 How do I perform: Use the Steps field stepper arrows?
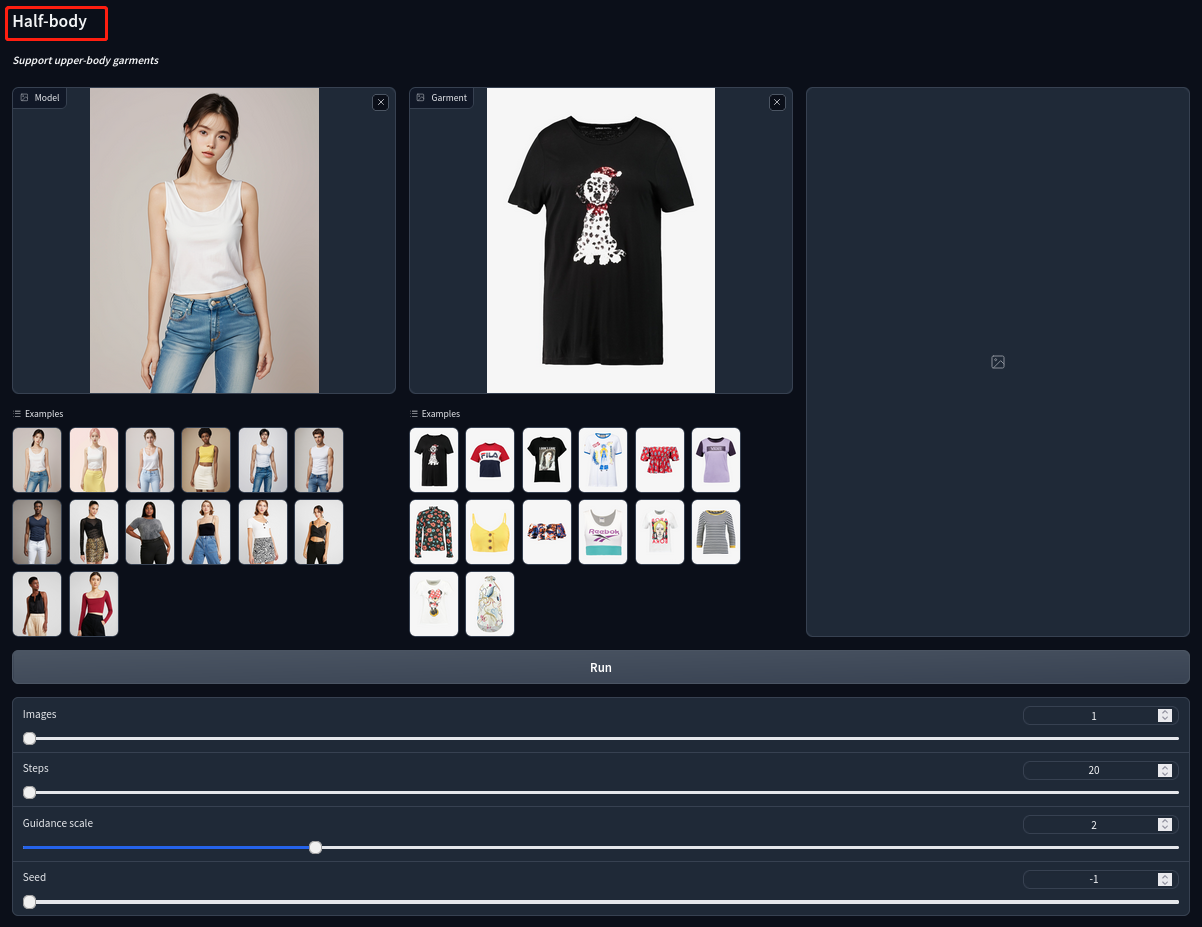[1165, 770]
